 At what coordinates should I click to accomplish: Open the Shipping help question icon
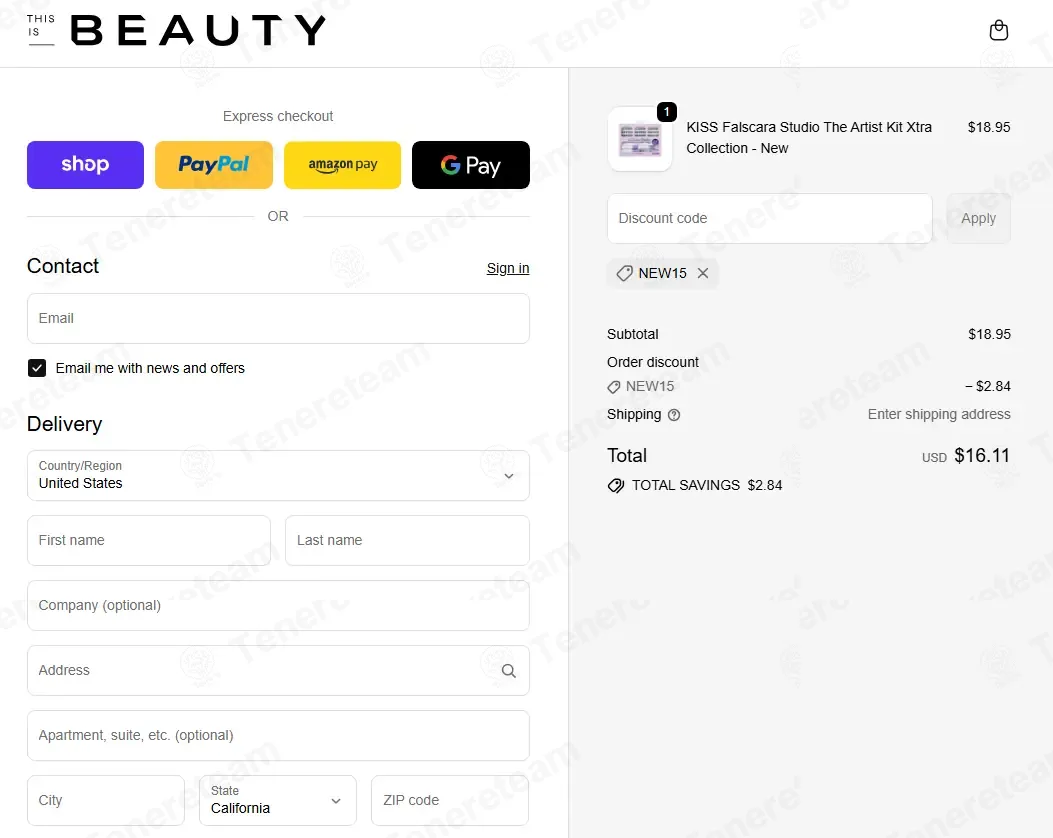coord(674,415)
